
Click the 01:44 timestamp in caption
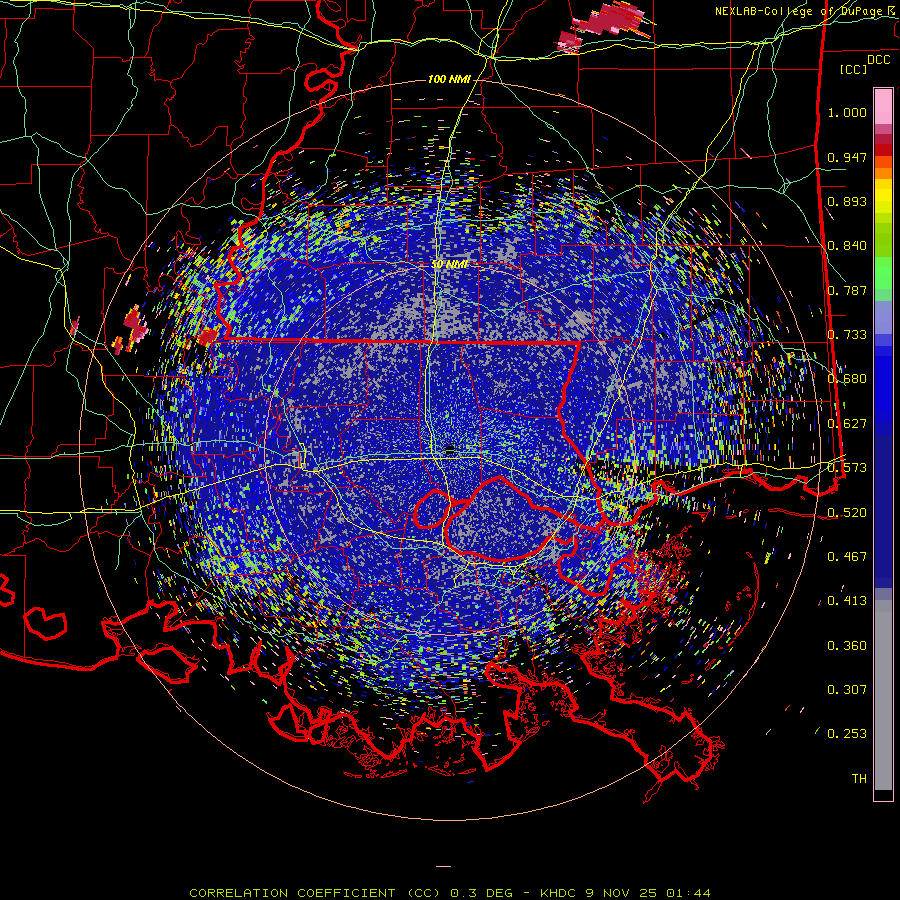pos(688,893)
